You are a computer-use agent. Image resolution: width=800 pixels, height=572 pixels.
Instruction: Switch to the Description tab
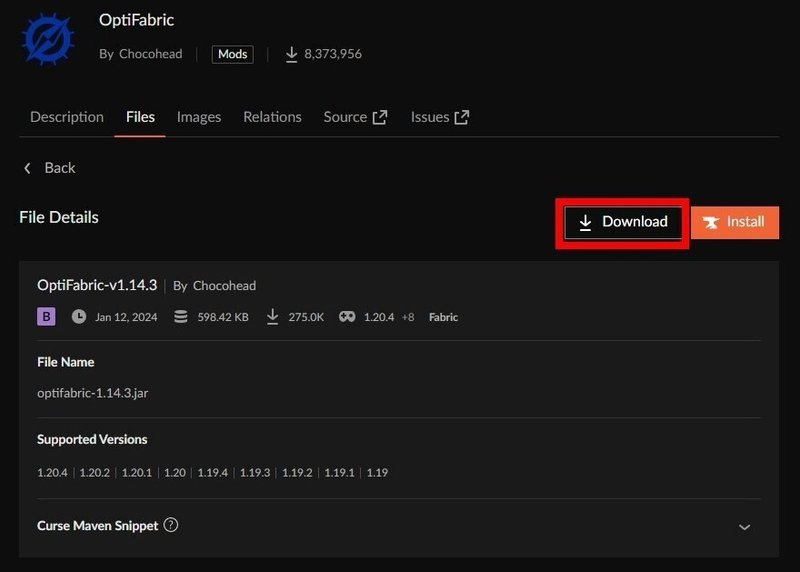click(67, 117)
